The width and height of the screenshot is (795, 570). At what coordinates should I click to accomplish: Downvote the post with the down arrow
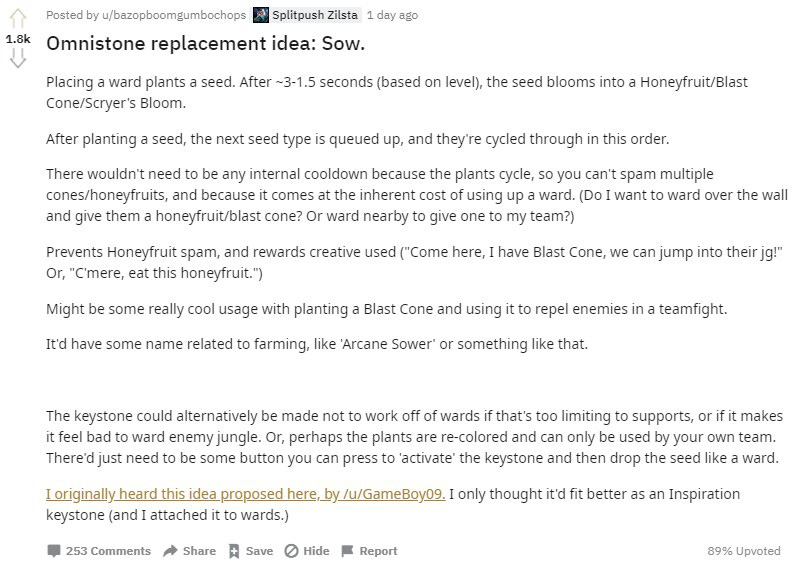tap(18, 58)
